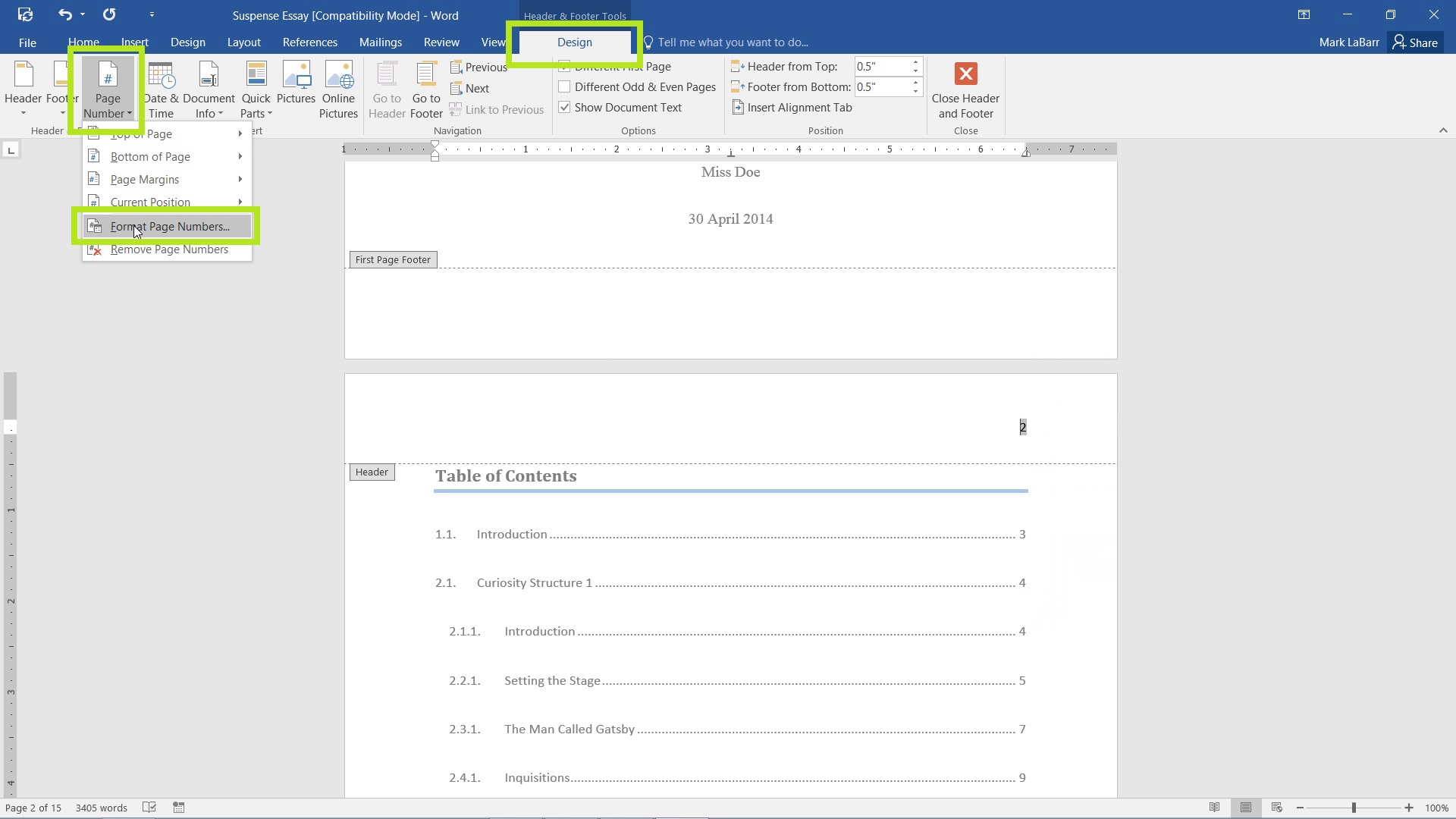
Task: Close Header and Footer
Action: click(x=965, y=89)
